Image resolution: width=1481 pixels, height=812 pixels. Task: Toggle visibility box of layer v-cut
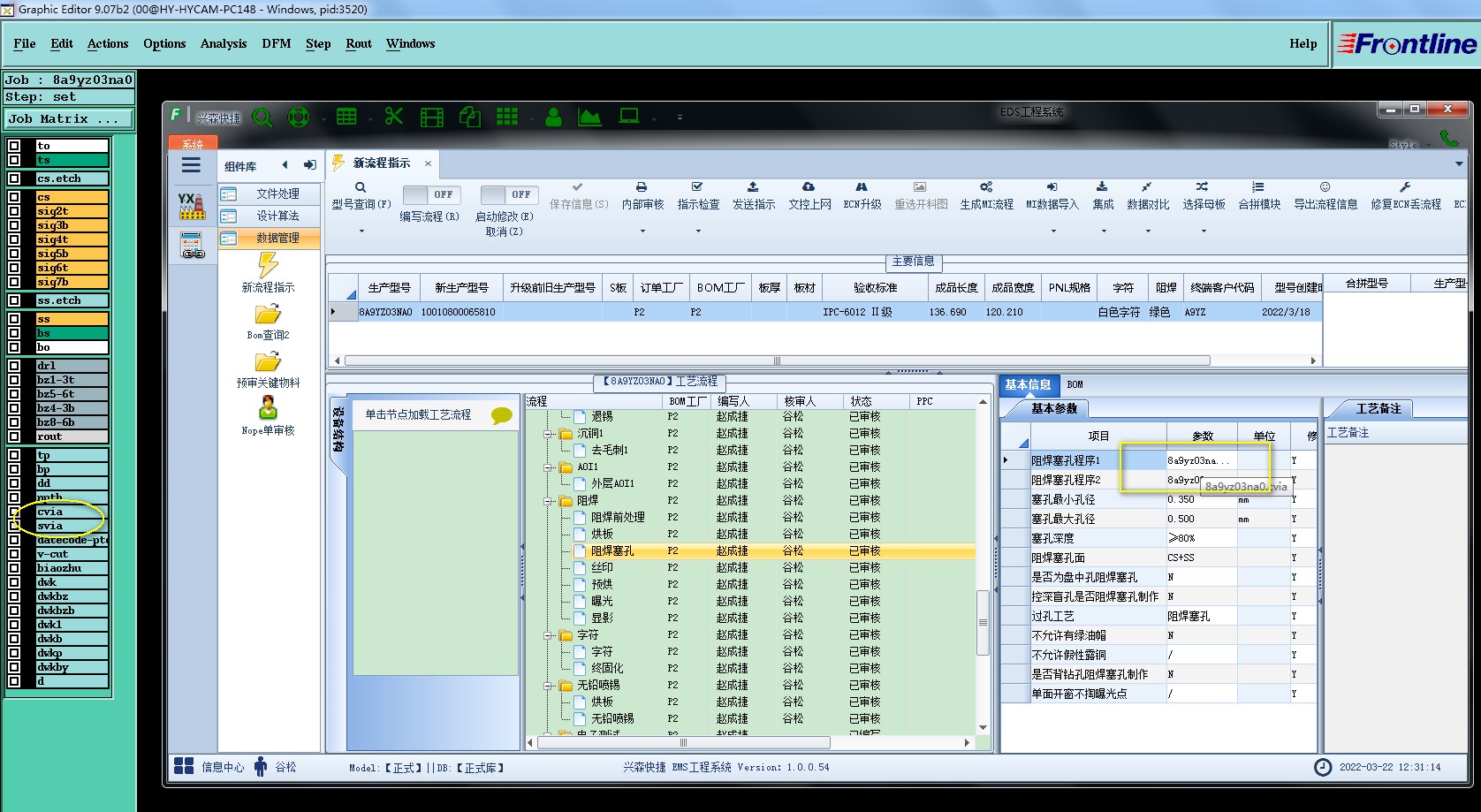pyautogui.click(x=14, y=554)
